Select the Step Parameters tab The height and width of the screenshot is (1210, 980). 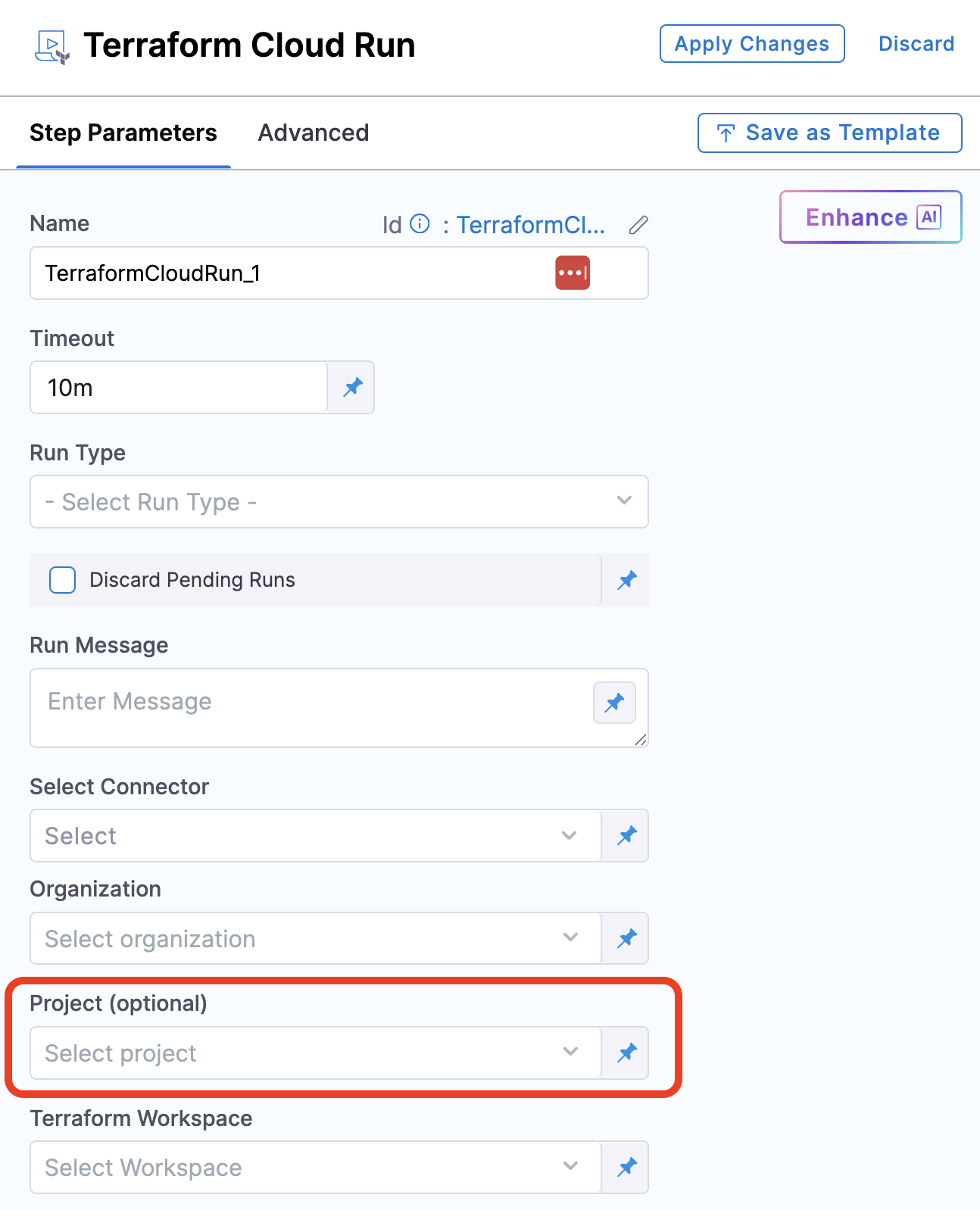pos(123,133)
